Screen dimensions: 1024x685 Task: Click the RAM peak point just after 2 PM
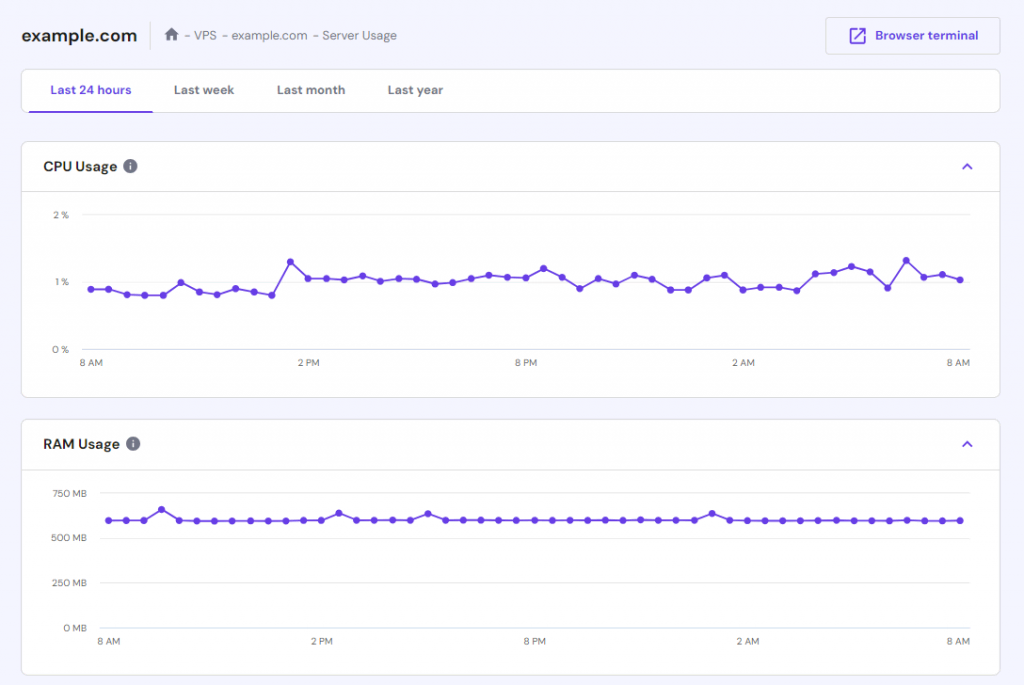[x=339, y=513]
